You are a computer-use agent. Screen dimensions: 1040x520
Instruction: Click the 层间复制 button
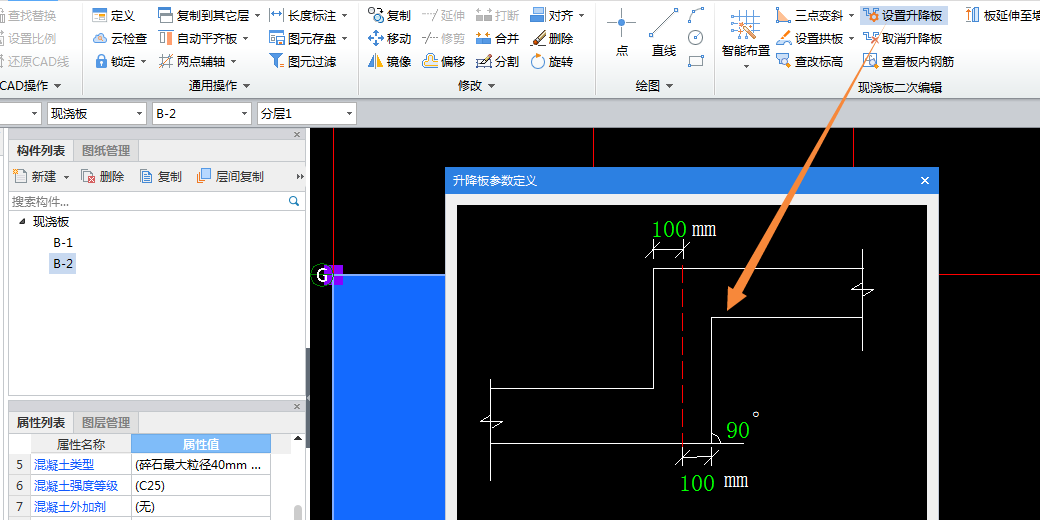pos(230,176)
